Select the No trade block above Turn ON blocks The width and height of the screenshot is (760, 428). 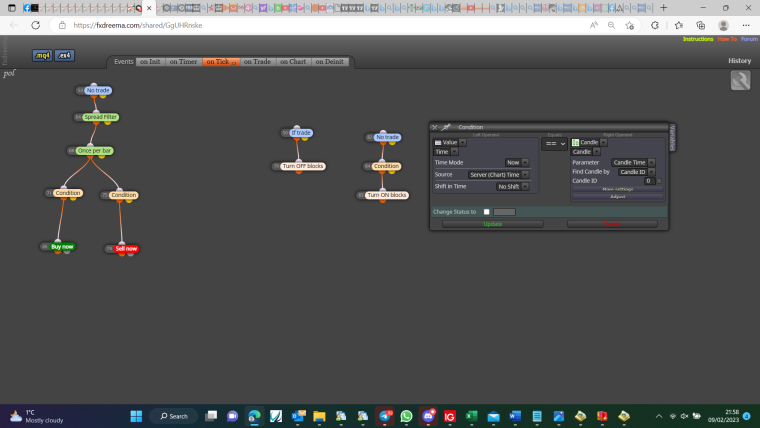tap(387, 137)
